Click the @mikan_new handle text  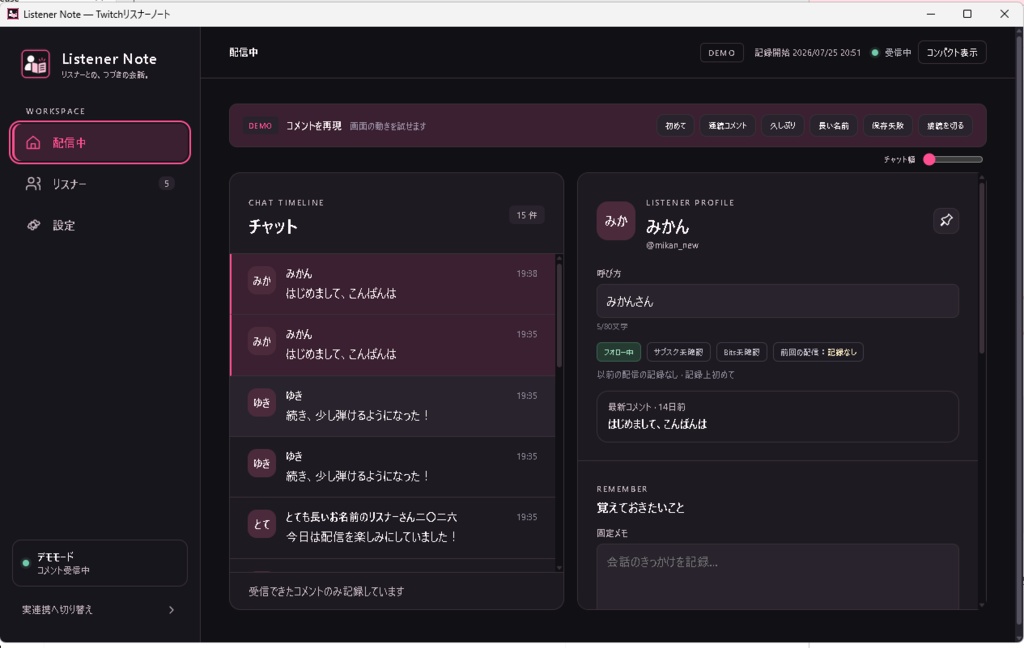[672, 246]
